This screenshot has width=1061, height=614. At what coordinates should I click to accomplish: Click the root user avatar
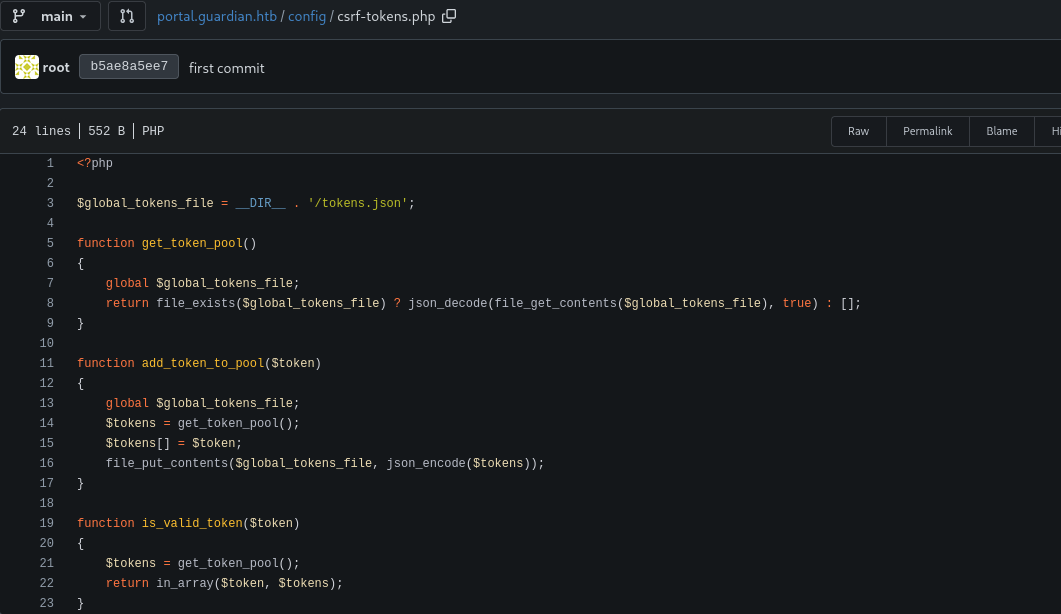click(x=27, y=67)
